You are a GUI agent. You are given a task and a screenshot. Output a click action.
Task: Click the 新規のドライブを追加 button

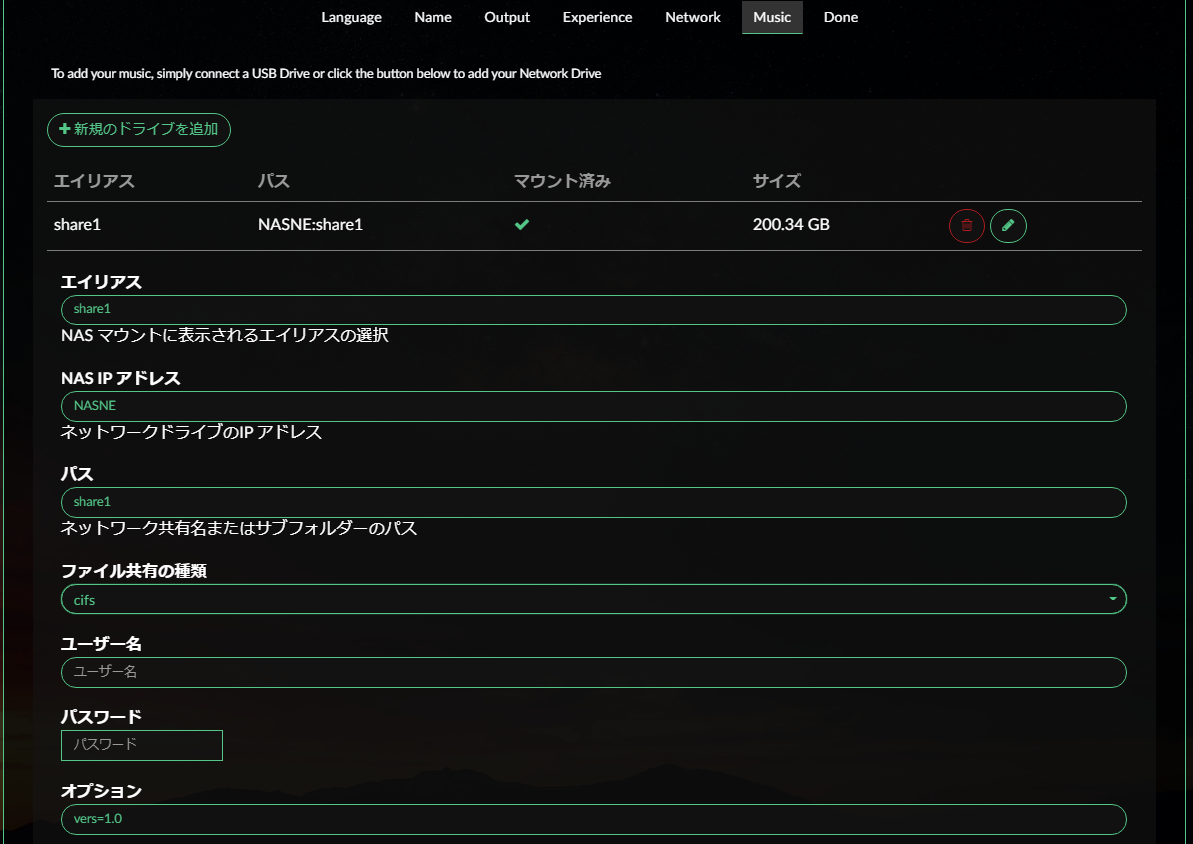(x=138, y=129)
